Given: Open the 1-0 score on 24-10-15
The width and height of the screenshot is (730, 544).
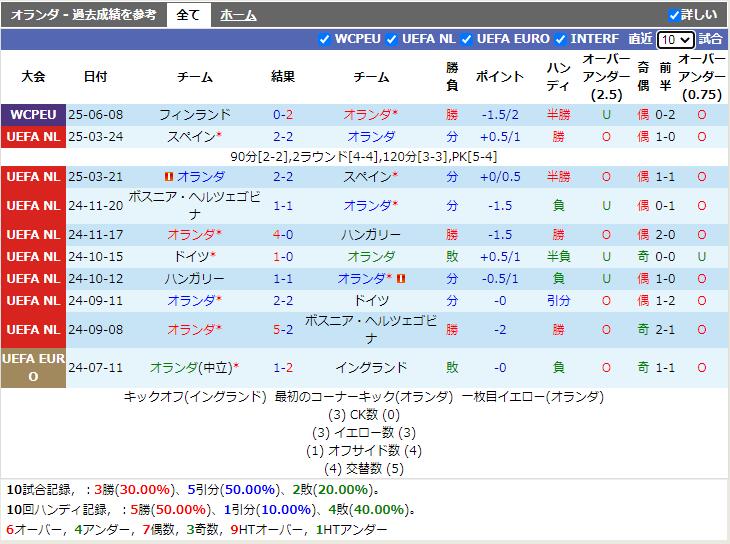Looking at the screenshot, I should coord(283,256).
